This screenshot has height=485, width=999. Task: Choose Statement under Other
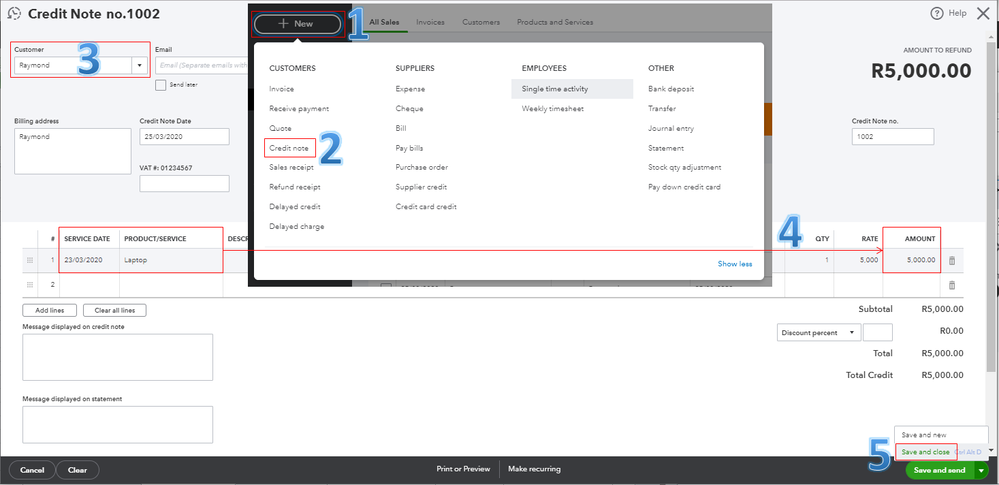[x=666, y=148]
